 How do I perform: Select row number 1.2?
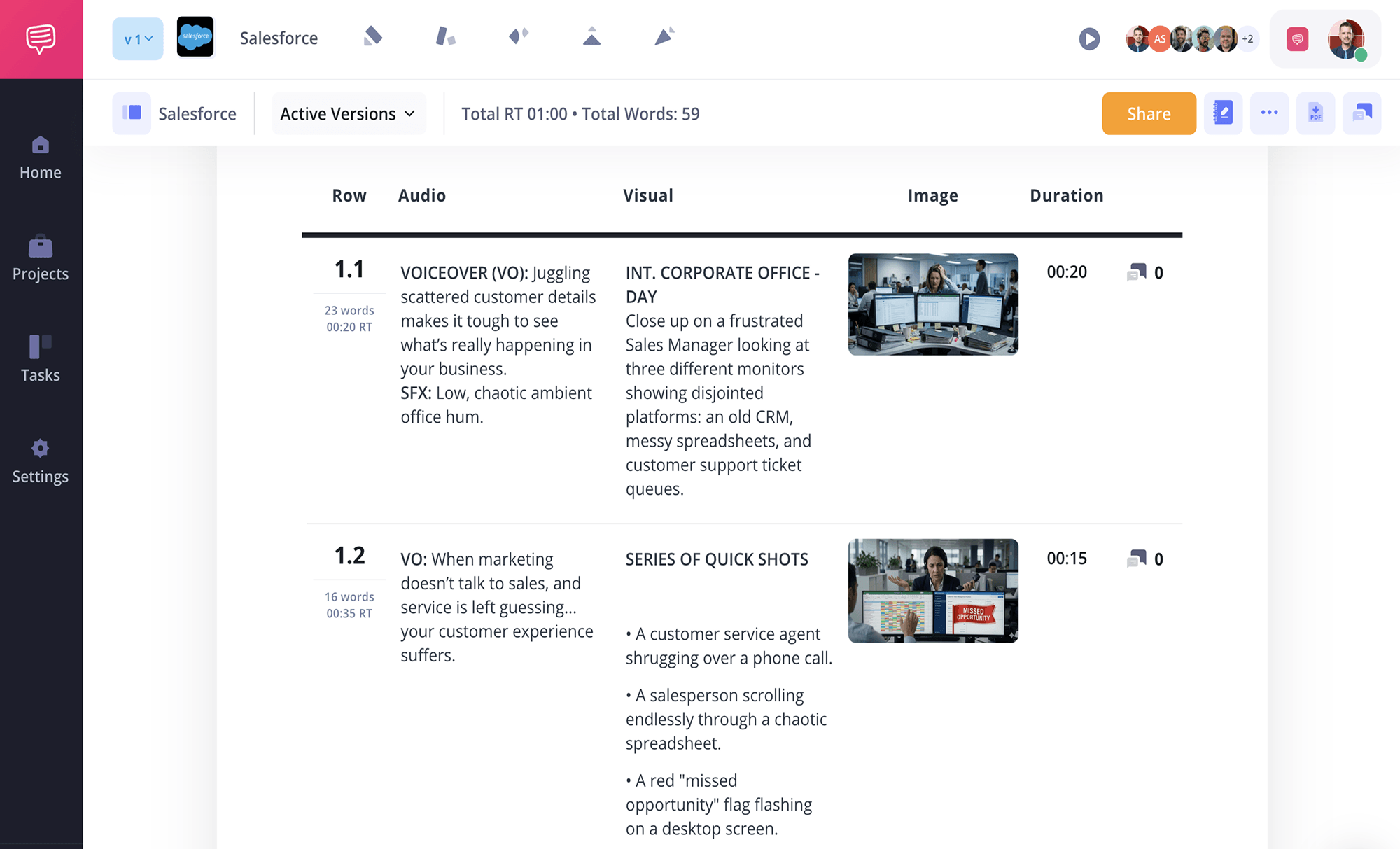[349, 556]
